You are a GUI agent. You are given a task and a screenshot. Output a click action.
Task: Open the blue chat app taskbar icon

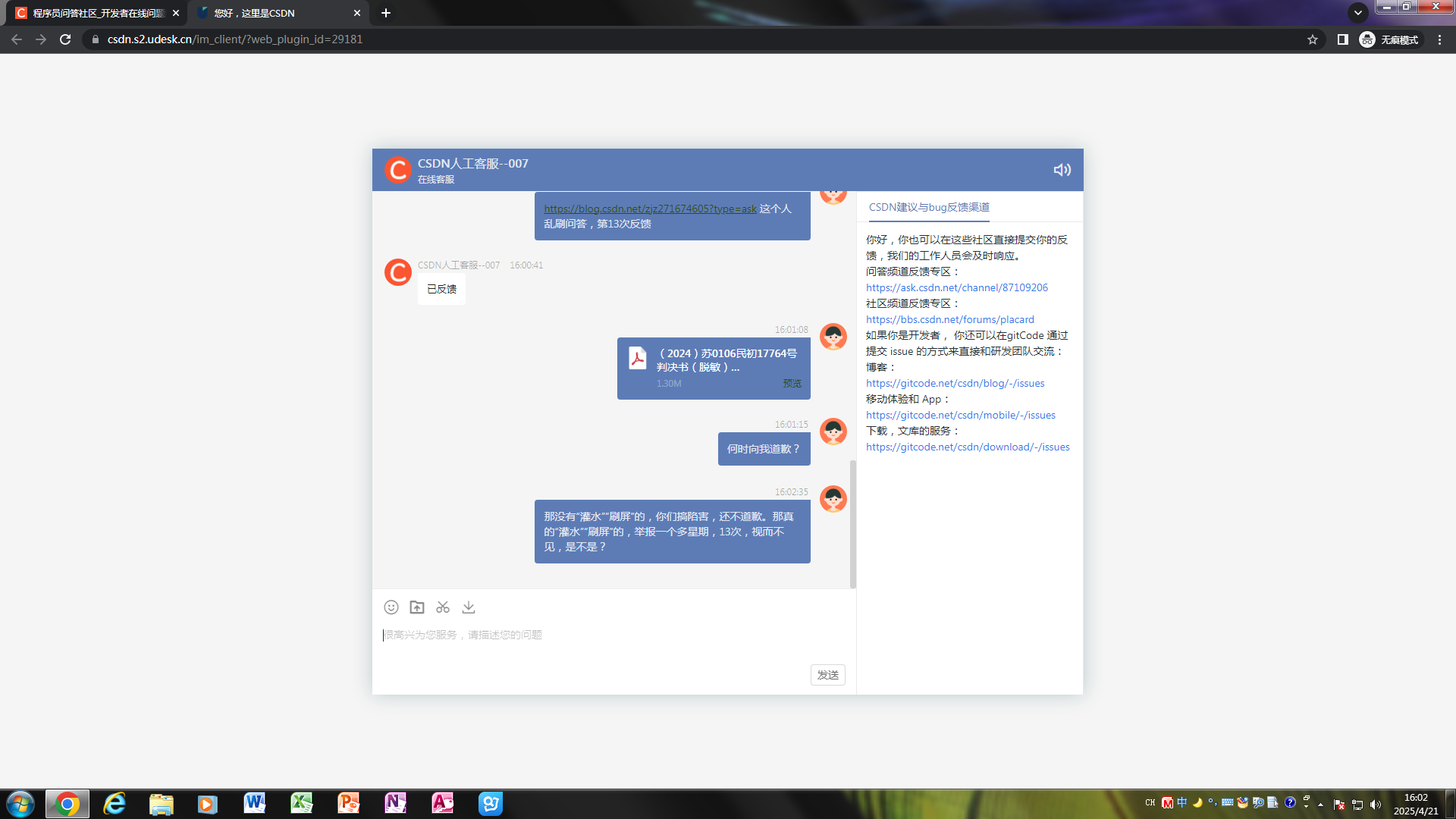coord(491,804)
